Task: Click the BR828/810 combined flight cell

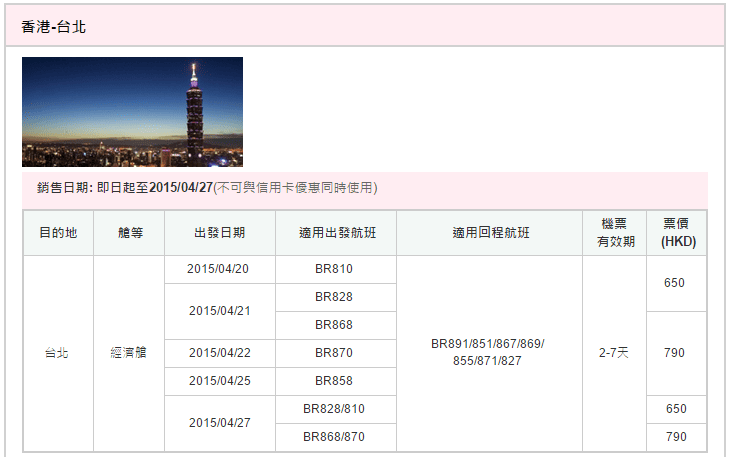Action: pos(334,409)
